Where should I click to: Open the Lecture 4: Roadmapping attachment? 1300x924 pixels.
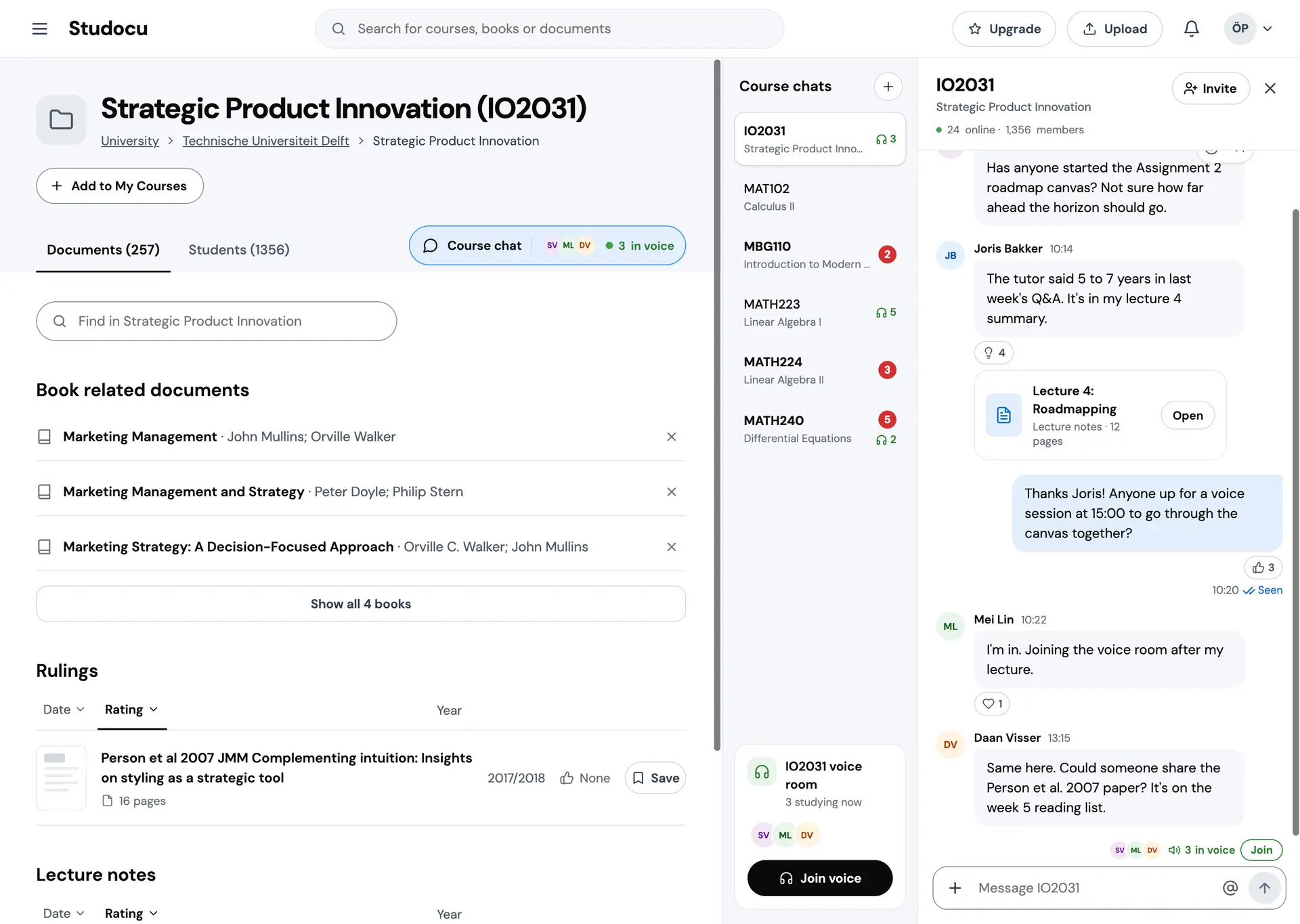[x=1188, y=415]
